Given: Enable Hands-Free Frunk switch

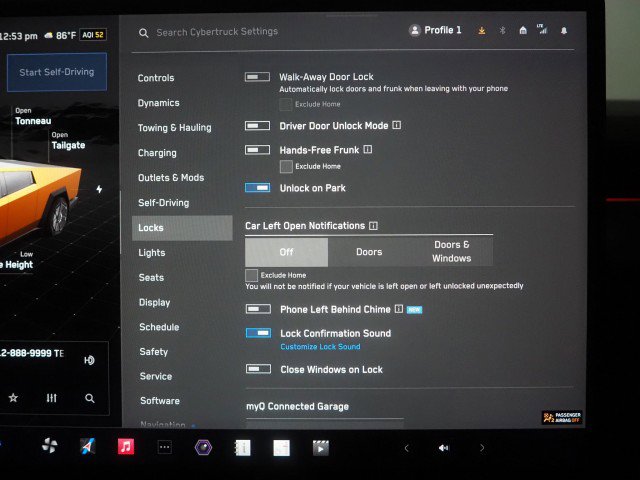Looking at the screenshot, I should point(257,150).
